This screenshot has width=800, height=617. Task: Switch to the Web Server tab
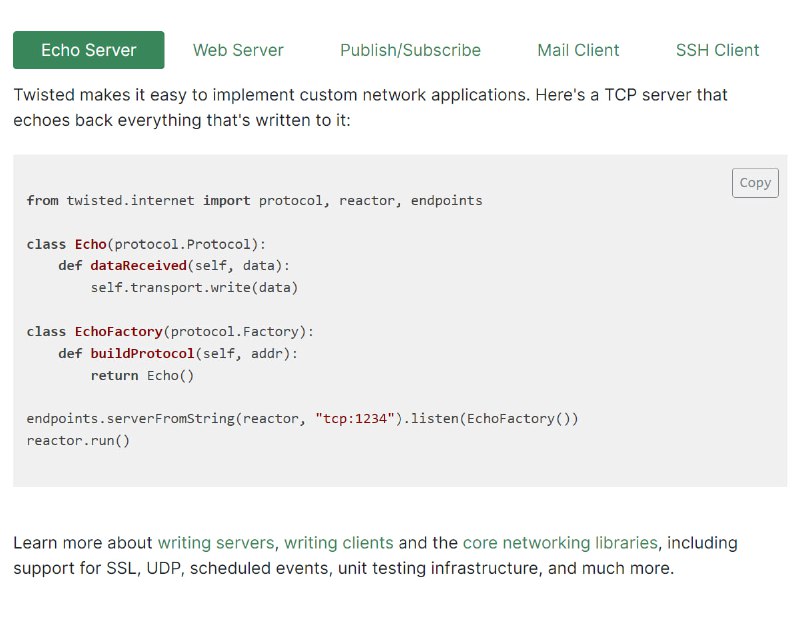tap(238, 50)
